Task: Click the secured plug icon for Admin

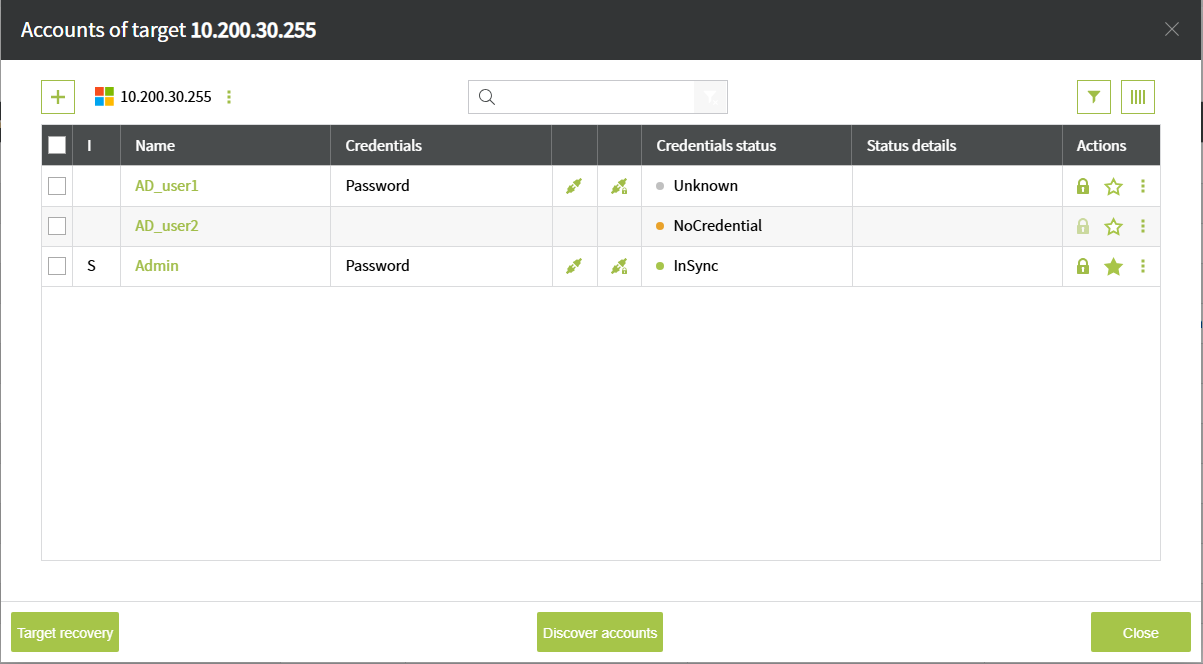Action: [x=619, y=266]
